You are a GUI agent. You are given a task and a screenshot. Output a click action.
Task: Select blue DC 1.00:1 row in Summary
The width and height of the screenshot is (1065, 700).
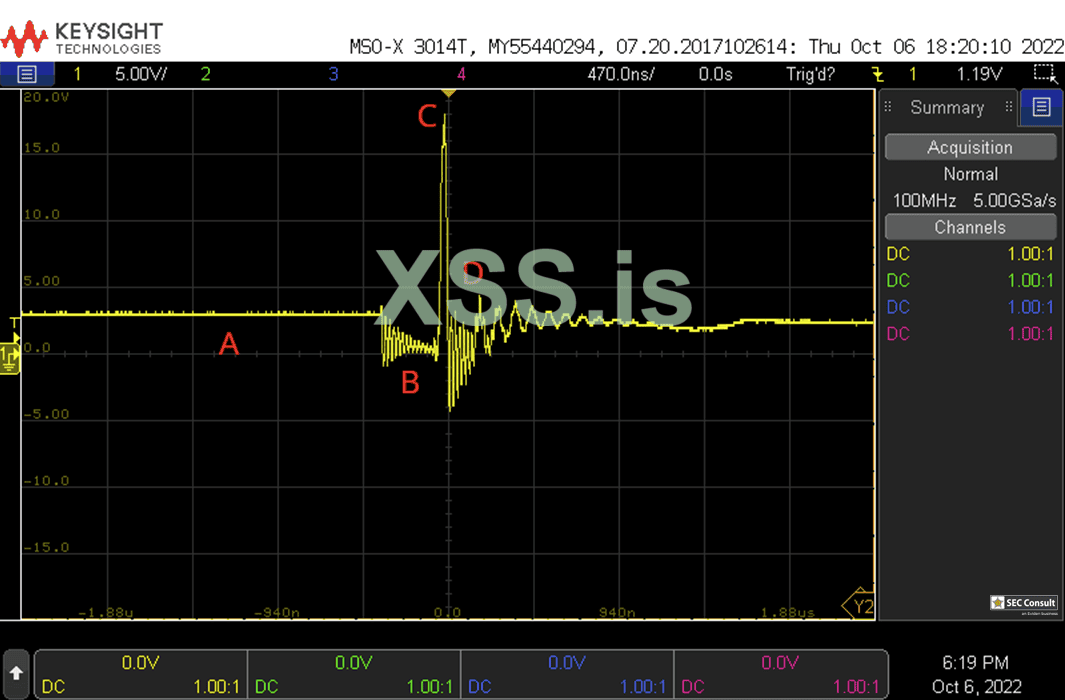970,307
